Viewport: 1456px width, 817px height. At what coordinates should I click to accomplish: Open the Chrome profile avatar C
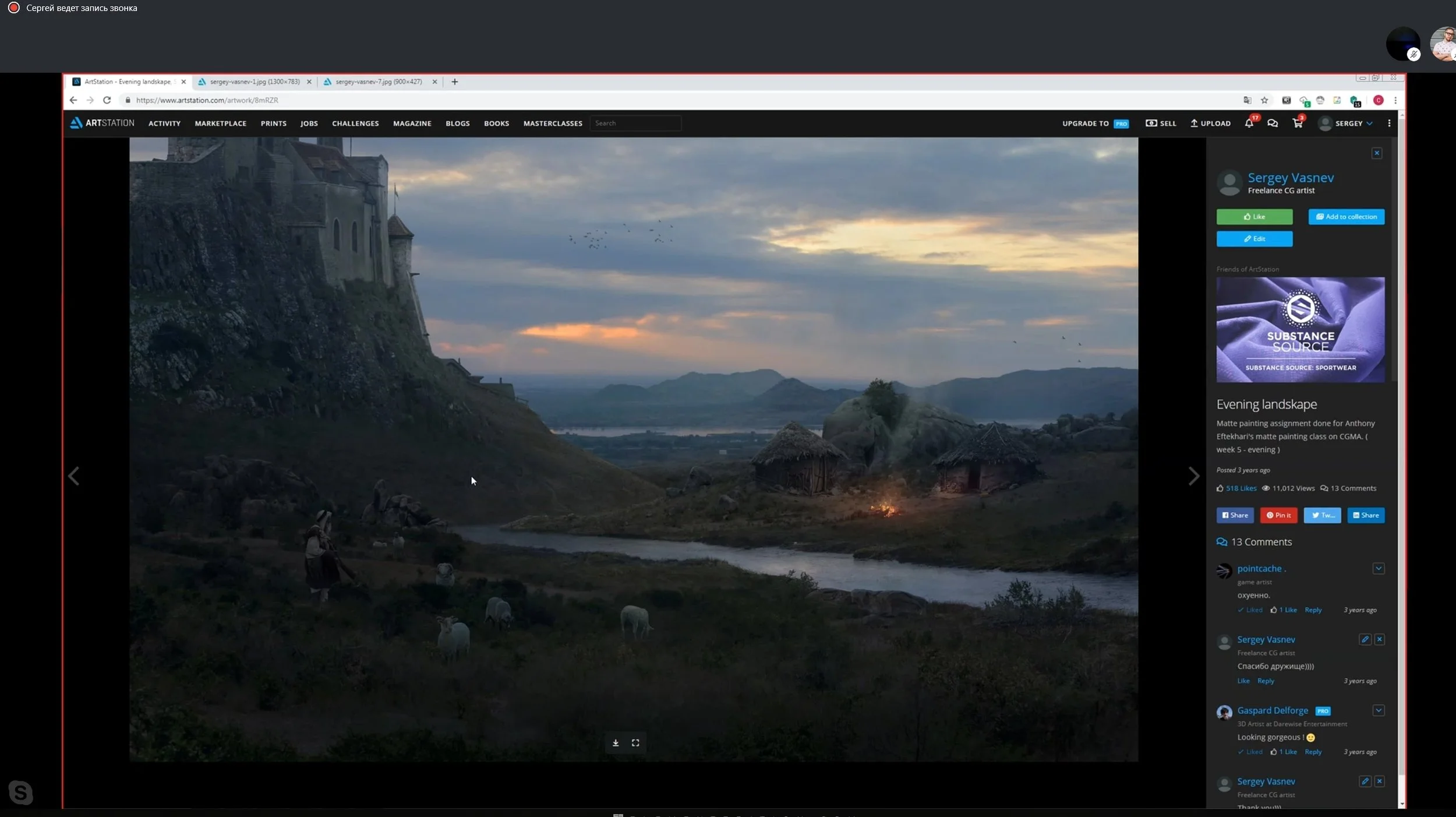click(1379, 100)
